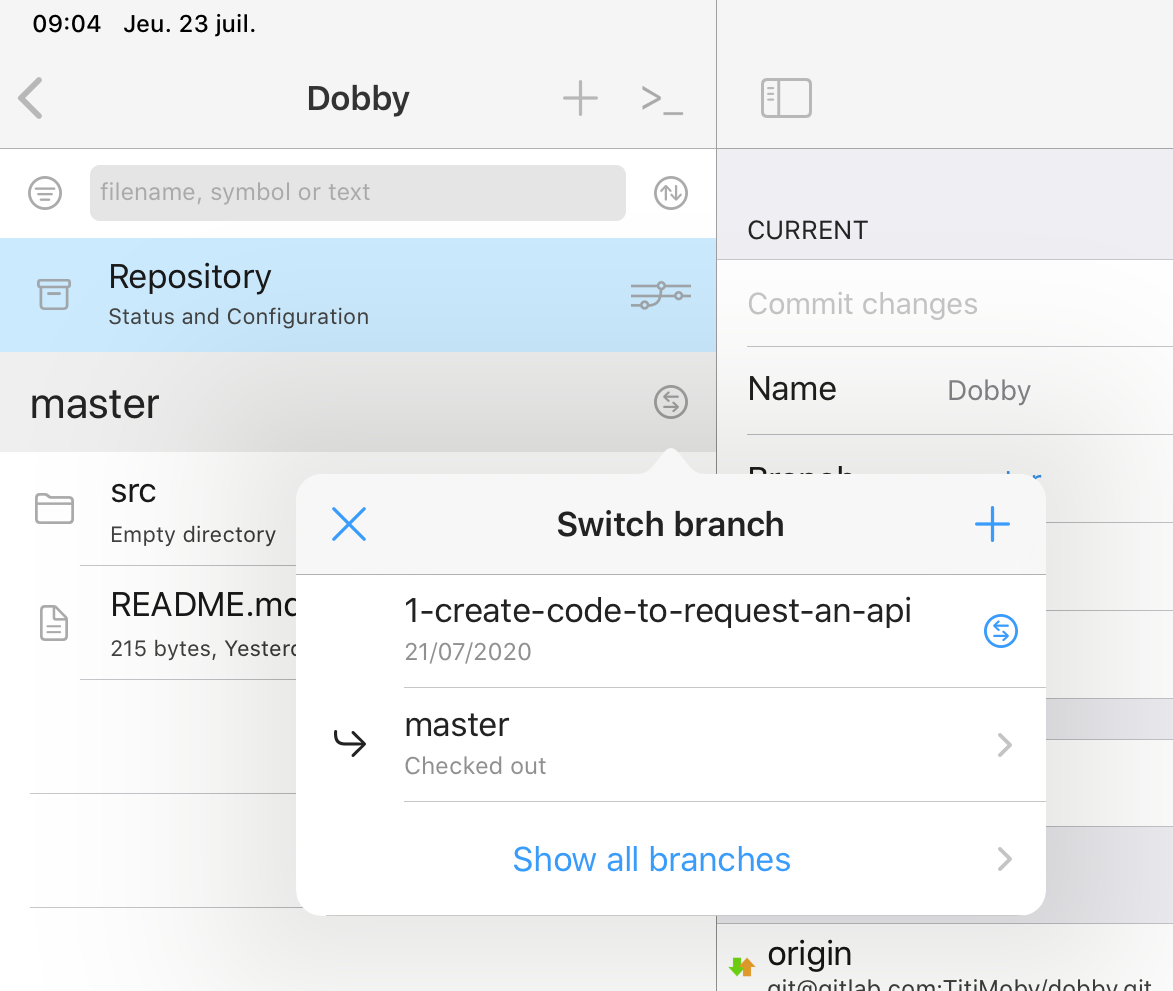1173x991 pixels.
Task: Open the filter options circle icon
Action: [45, 193]
